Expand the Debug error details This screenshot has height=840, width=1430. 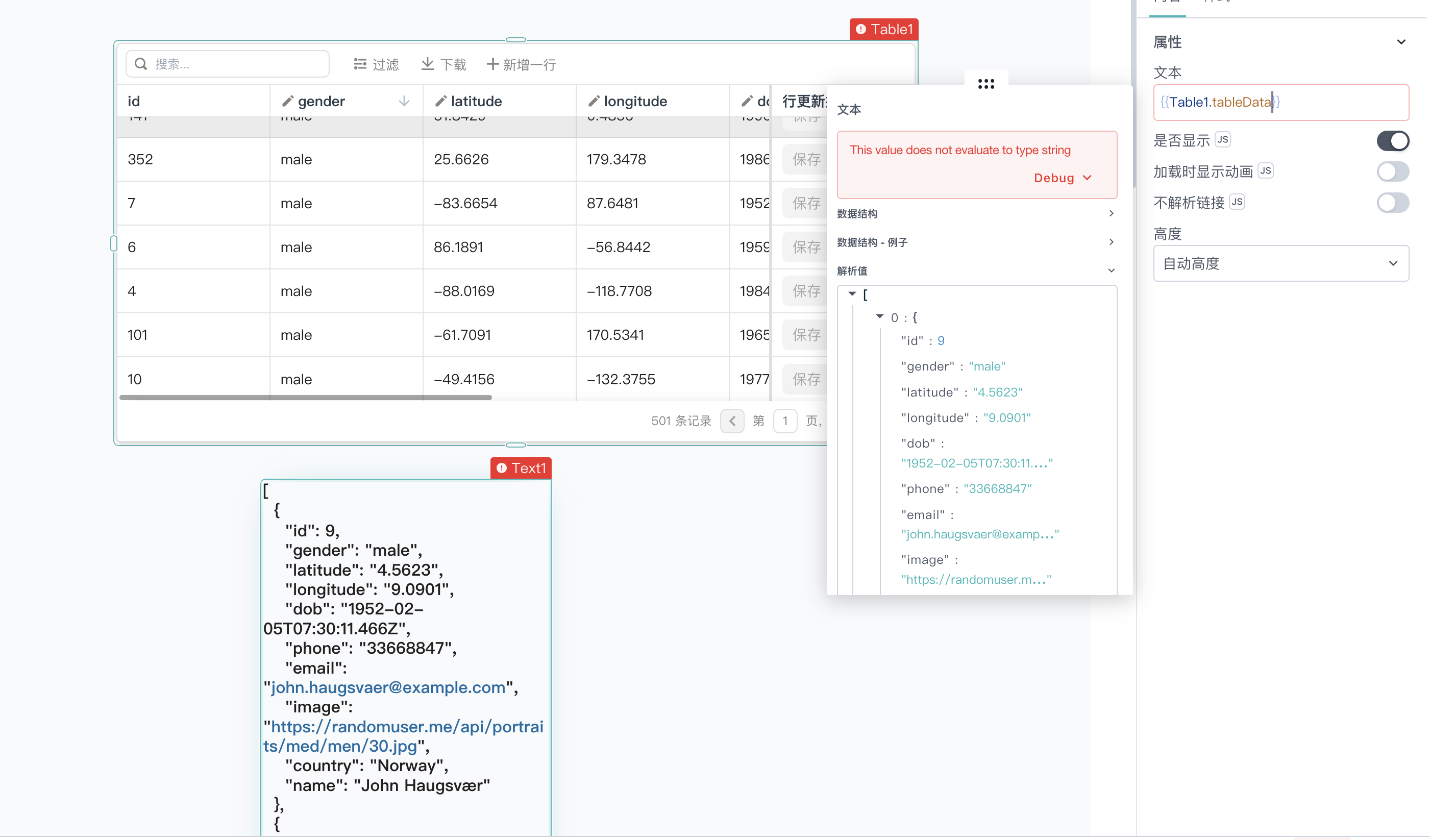click(x=1063, y=178)
